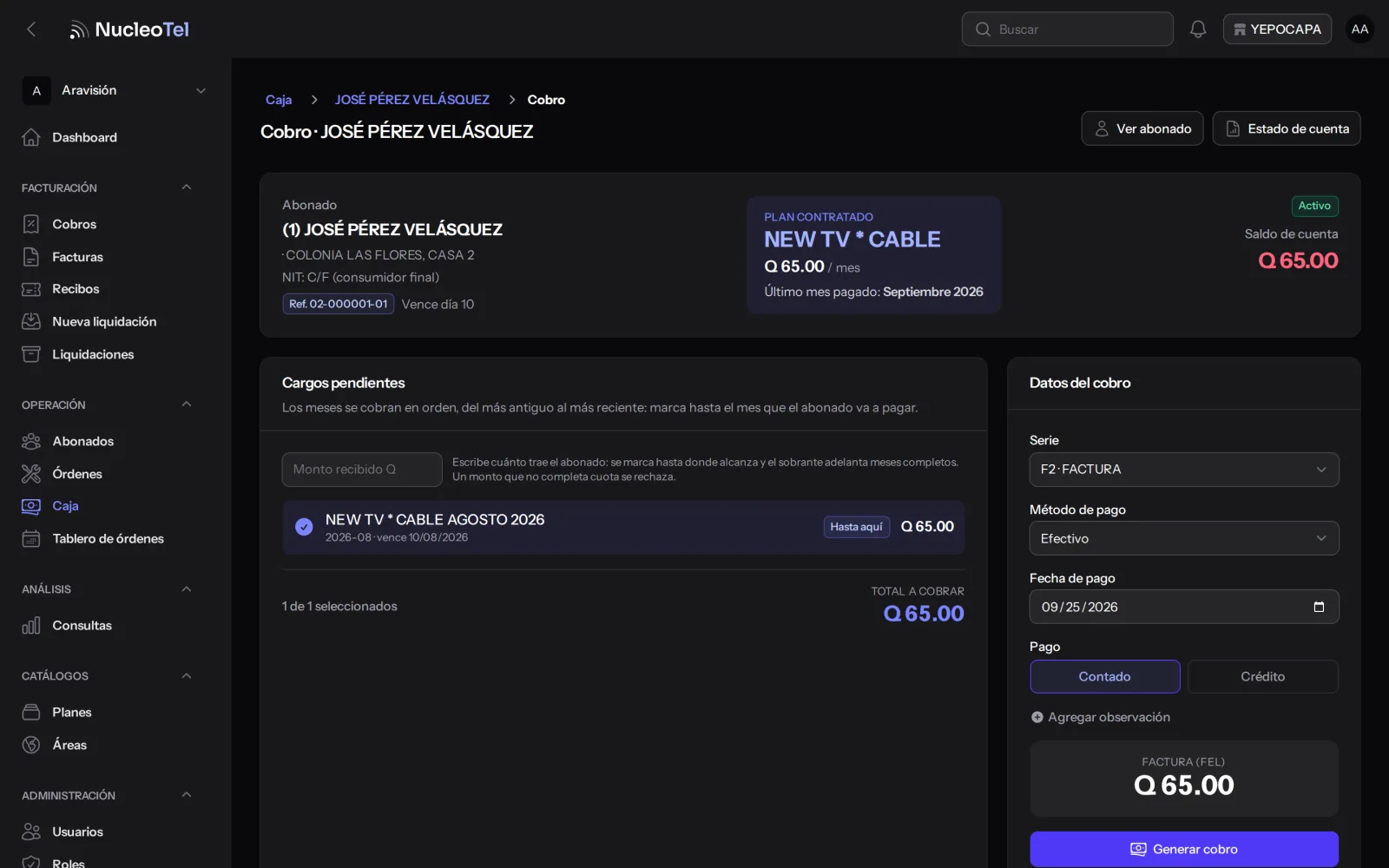This screenshot has height=868, width=1389.
Task: Collapse the OPERACIÓN section
Action: tap(186, 404)
